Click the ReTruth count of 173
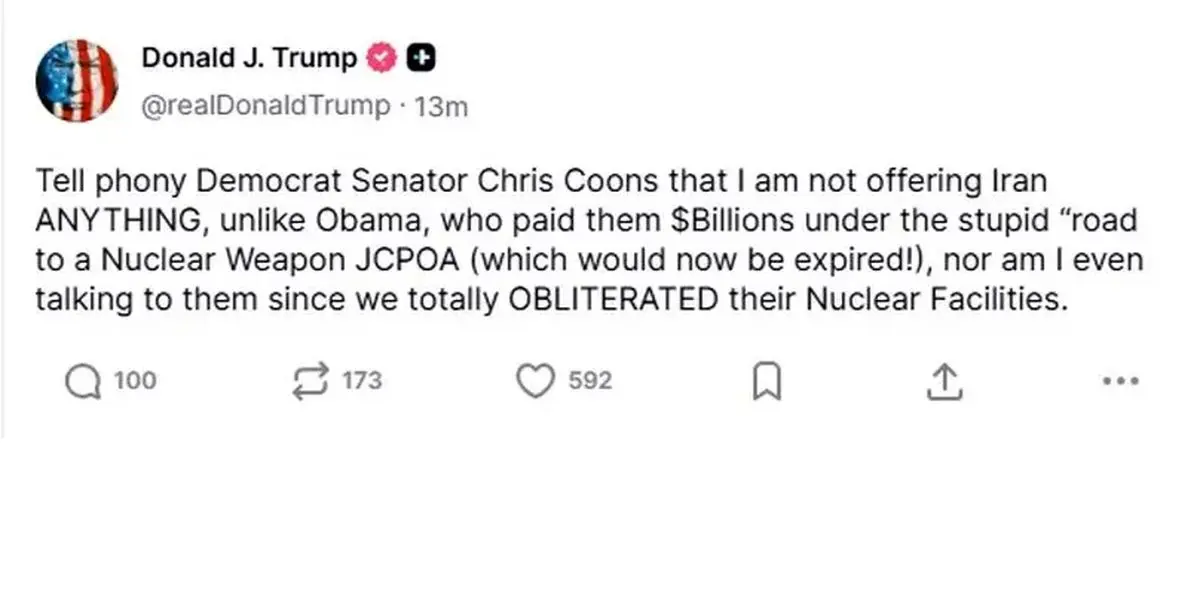1200x600 pixels. [x=362, y=381]
